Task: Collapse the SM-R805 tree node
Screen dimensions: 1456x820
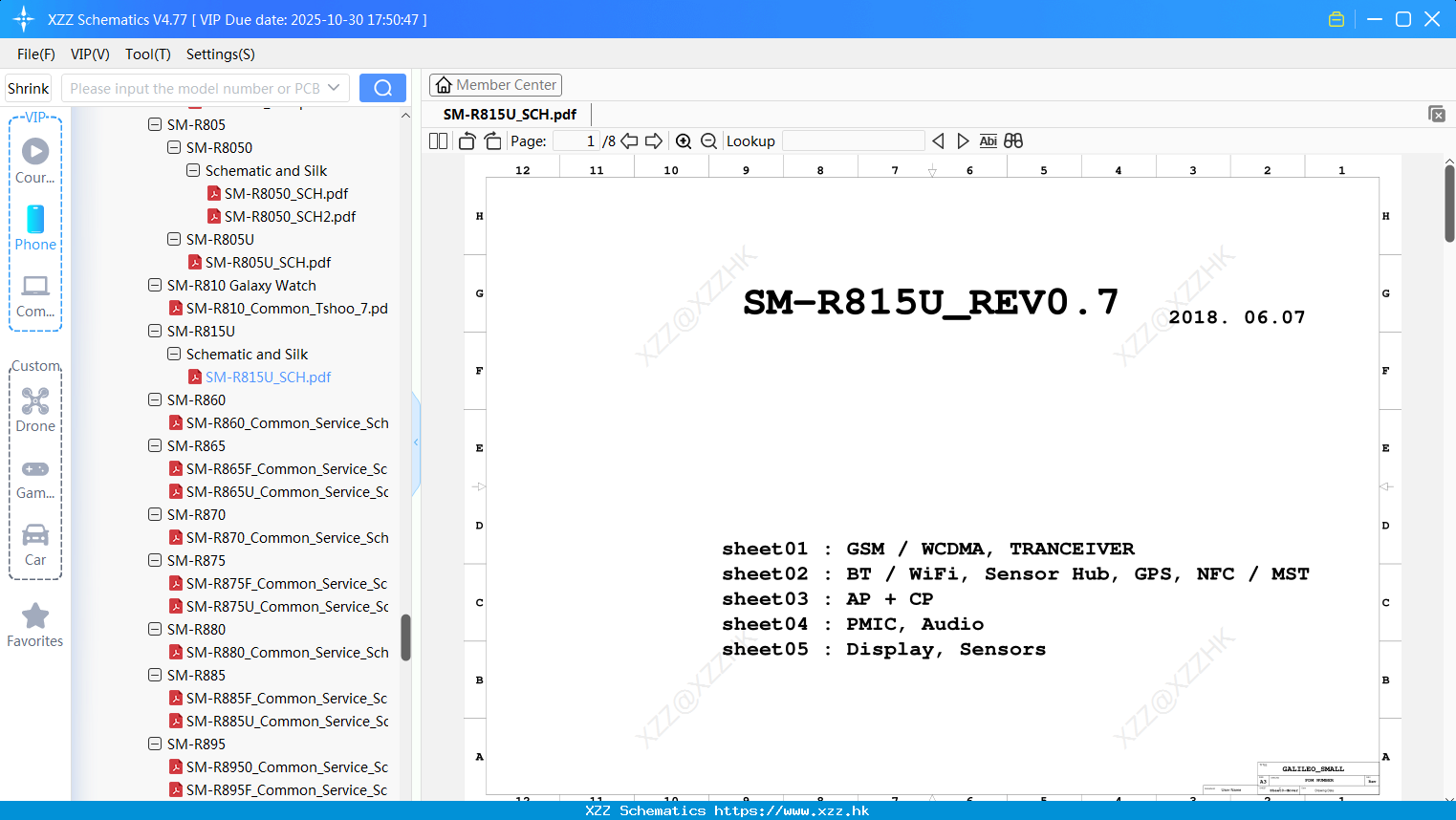Action: coord(155,124)
